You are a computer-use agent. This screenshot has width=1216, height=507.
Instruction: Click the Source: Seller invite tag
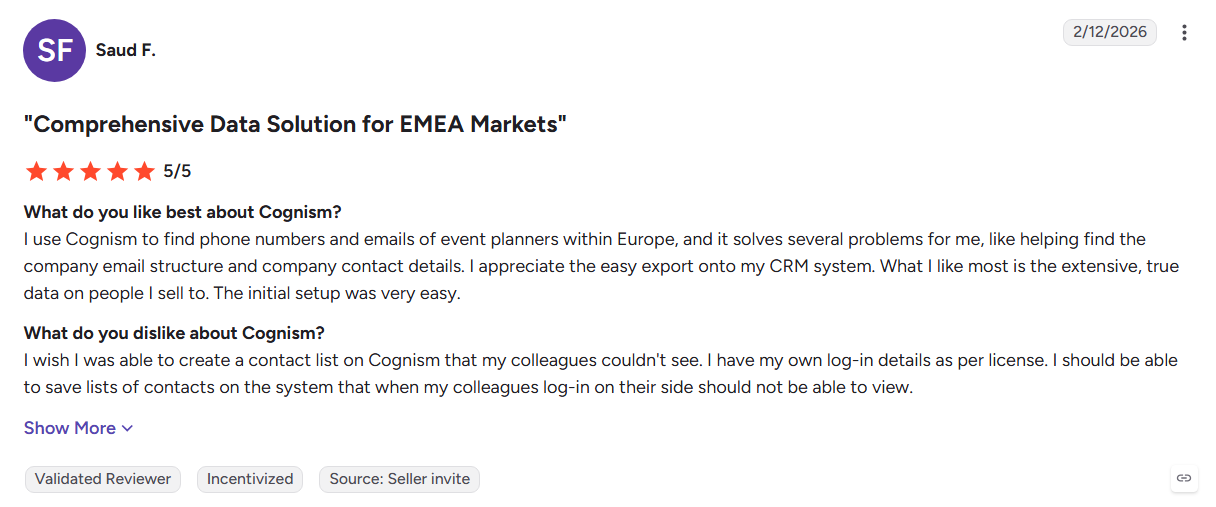[400, 479]
